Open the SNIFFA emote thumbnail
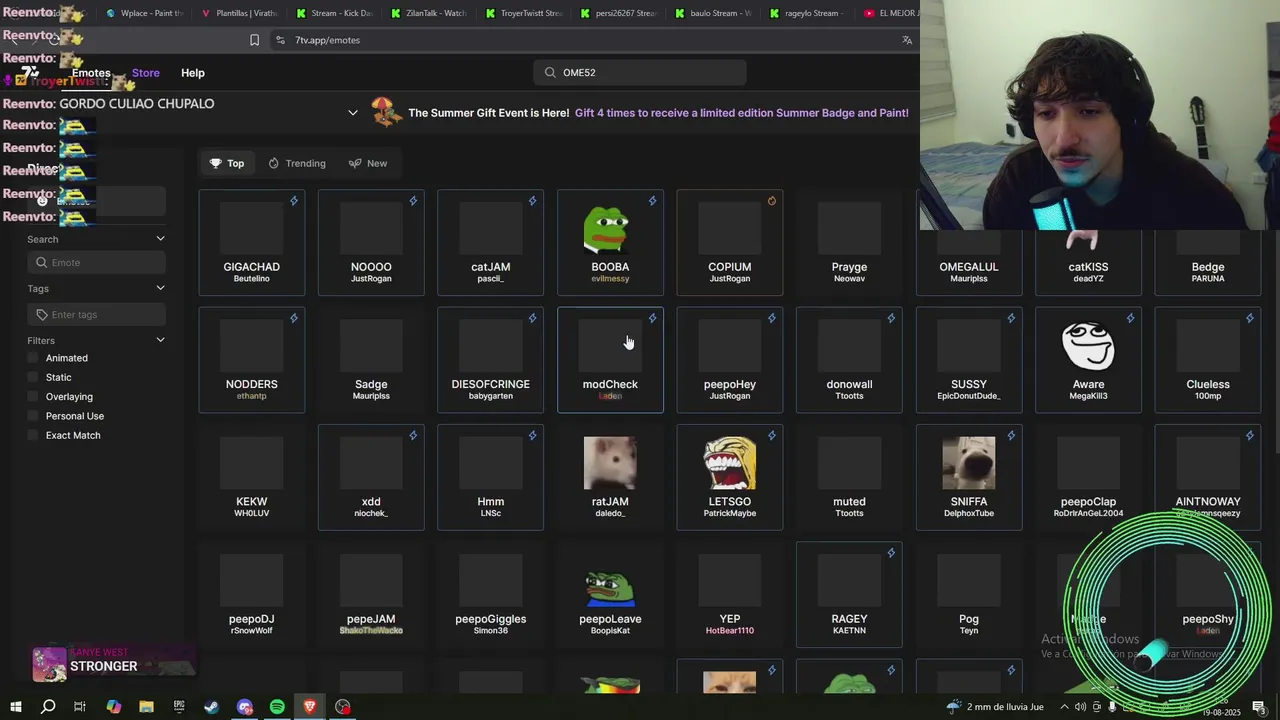1280x720 pixels. coord(969,464)
